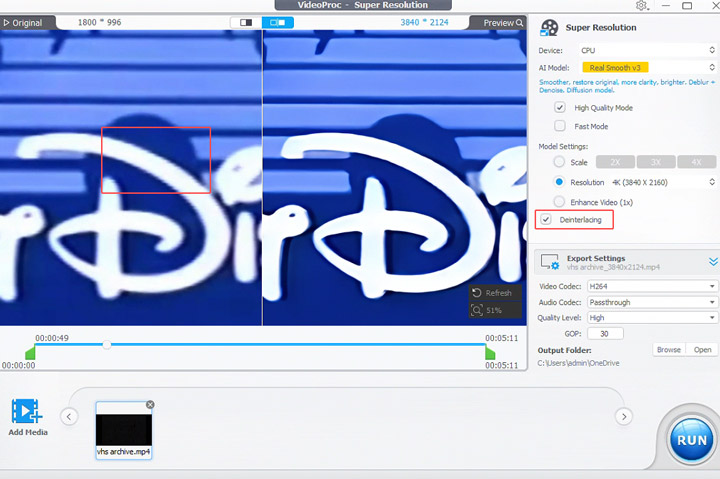The width and height of the screenshot is (720, 479).
Task: Click the 51% zoom magnifier control
Action: pyautogui.click(x=495, y=310)
